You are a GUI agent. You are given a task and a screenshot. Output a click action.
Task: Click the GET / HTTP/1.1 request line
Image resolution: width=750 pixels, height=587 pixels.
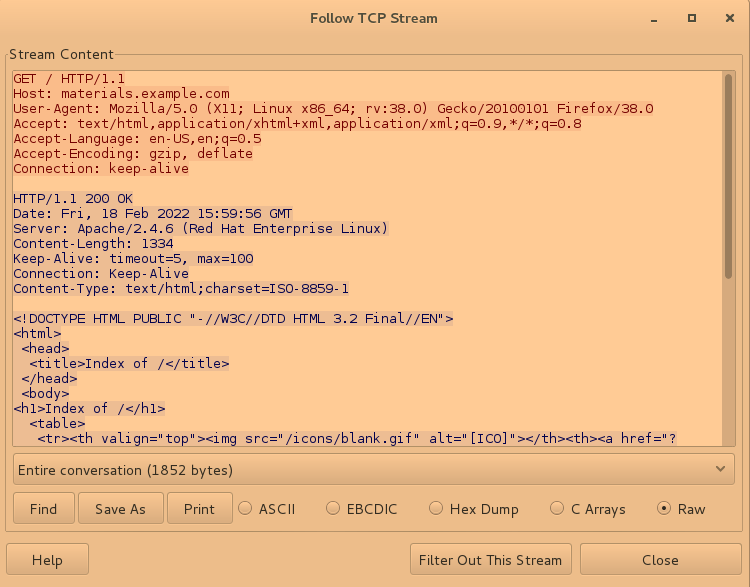(x=69, y=78)
